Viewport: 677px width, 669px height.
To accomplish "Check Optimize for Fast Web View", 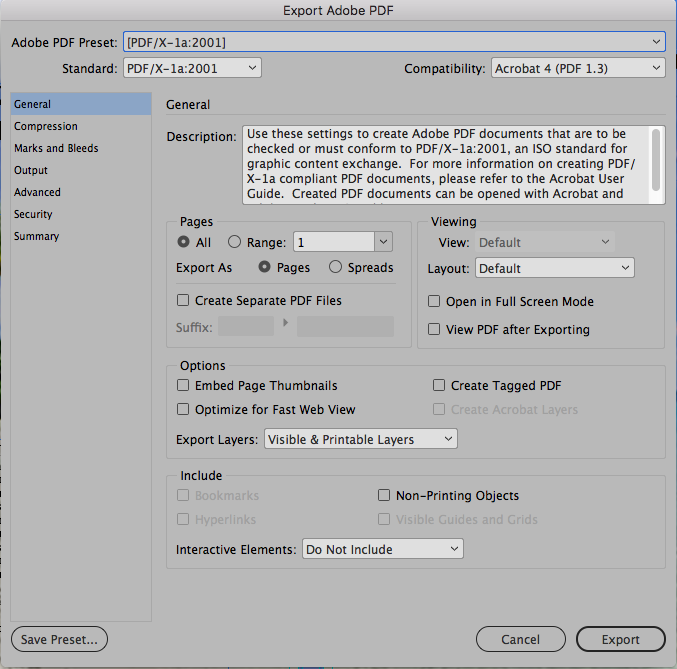I will 183,409.
